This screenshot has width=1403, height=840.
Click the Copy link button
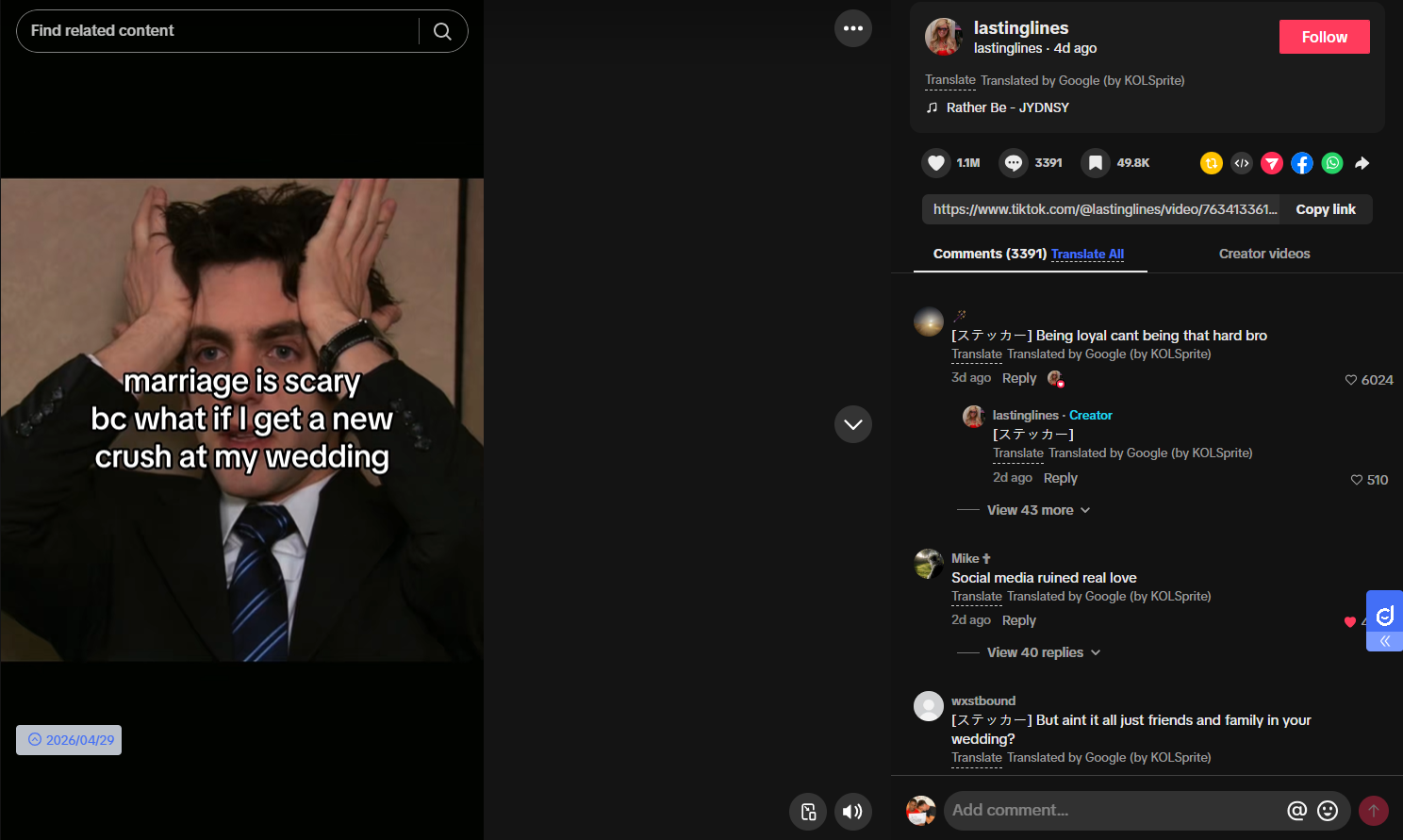[x=1326, y=209]
